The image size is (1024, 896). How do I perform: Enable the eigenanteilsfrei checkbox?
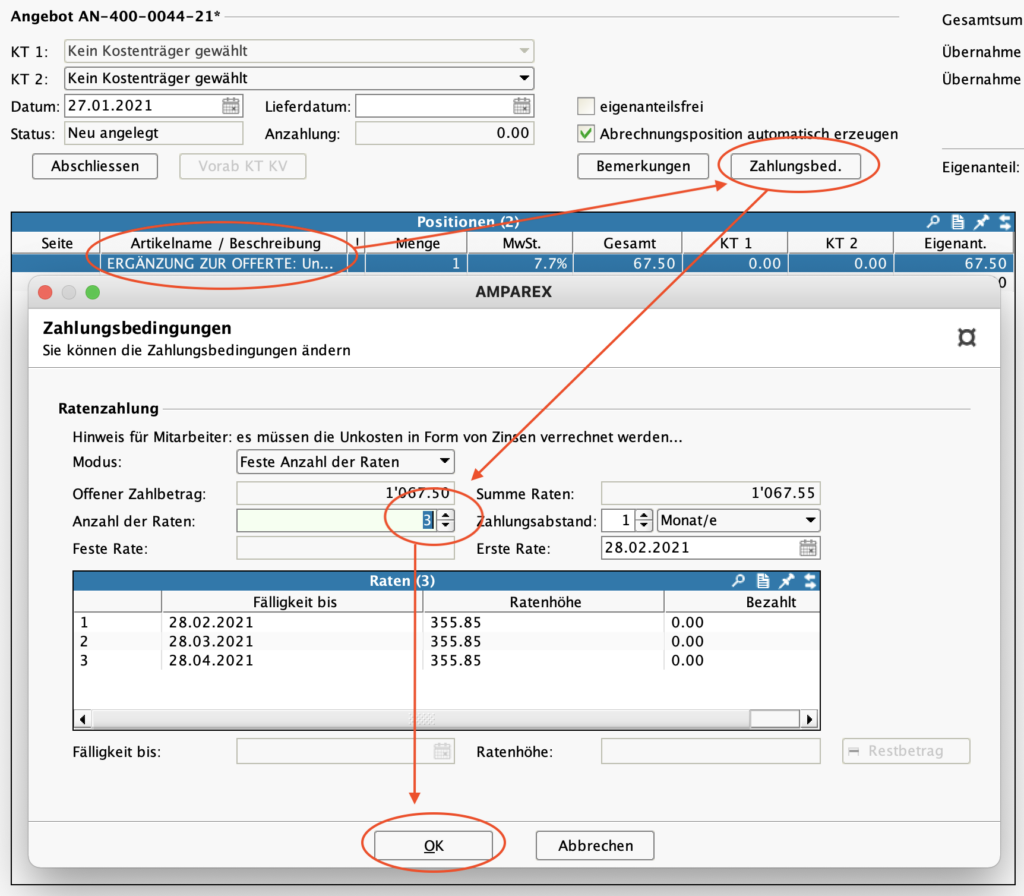click(586, 106)
